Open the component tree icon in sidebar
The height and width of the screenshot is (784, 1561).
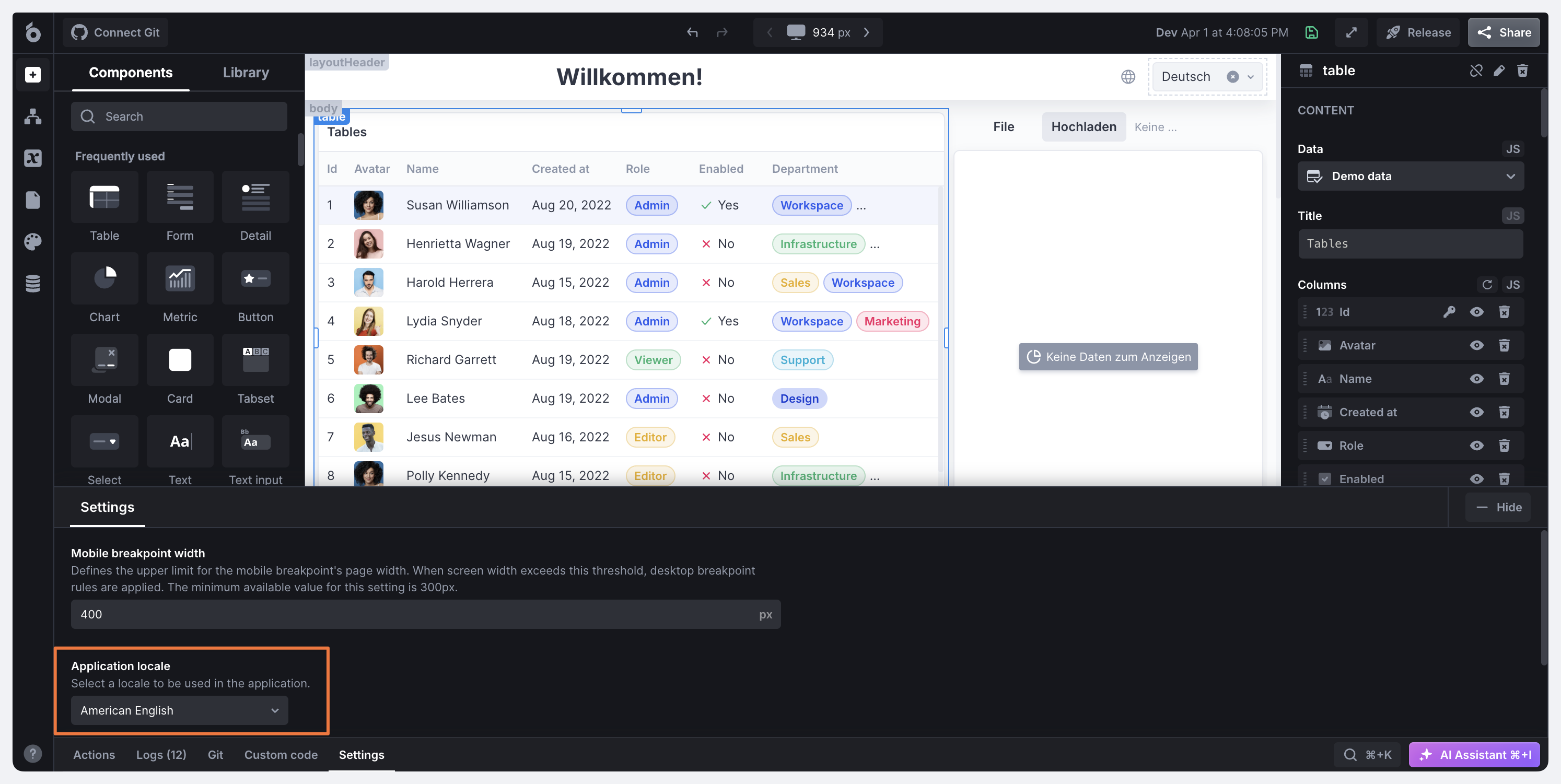[33, 116]
